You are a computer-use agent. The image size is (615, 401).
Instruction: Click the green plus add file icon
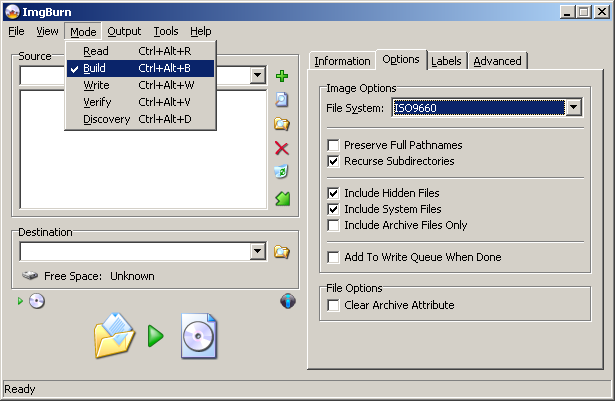click(282, 76)
